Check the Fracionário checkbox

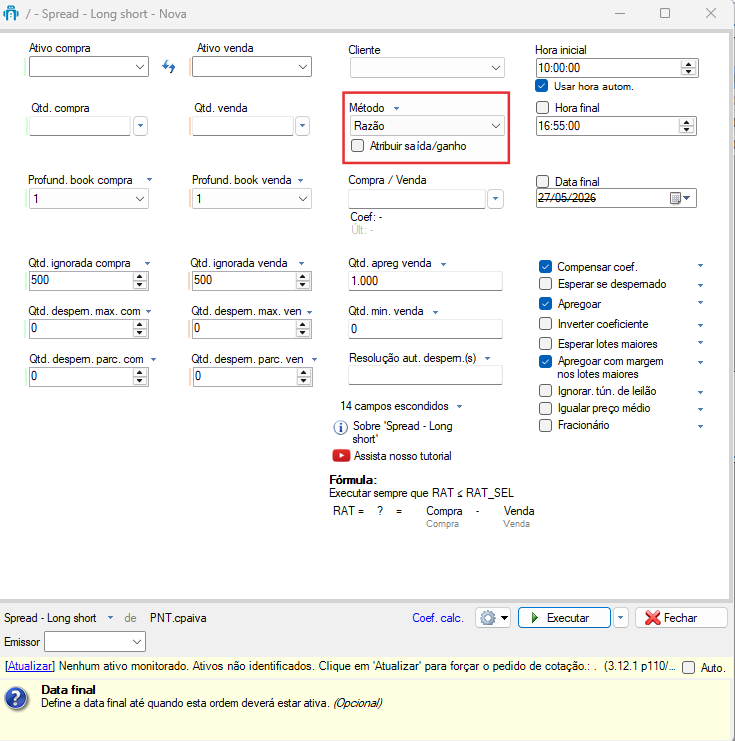[545, 425]
